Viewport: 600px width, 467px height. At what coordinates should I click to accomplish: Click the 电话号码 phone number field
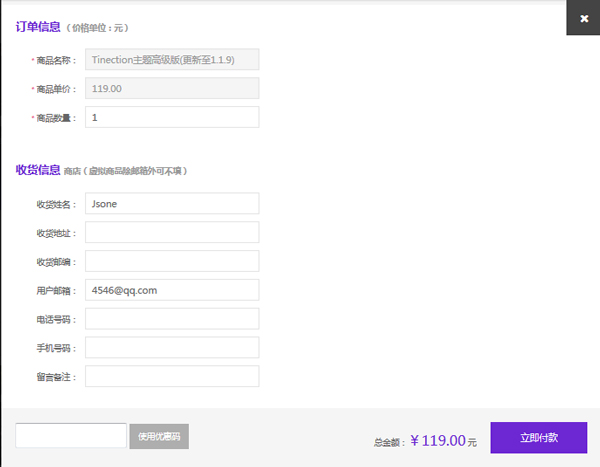point(172,319)
